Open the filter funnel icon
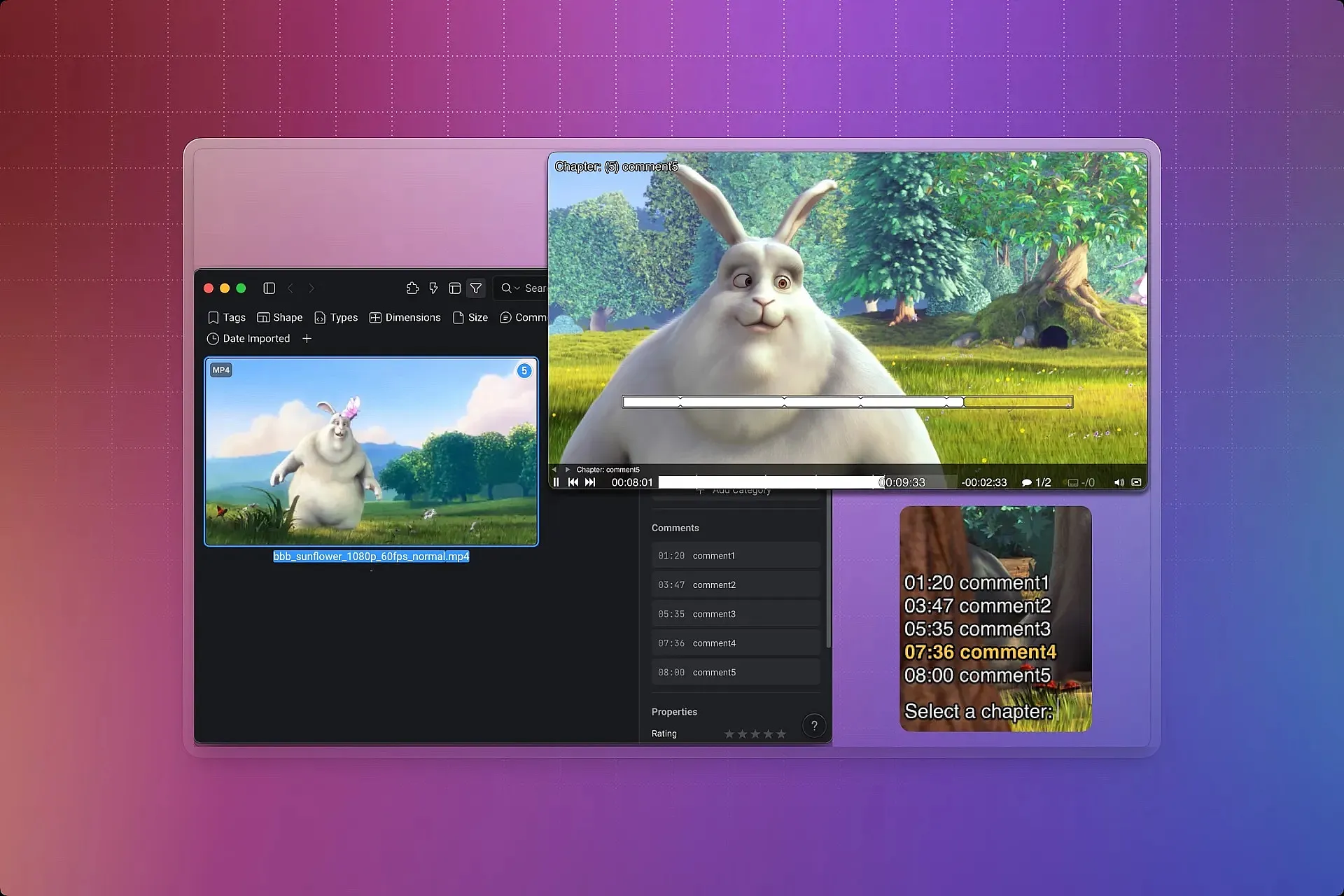The image size is (1344, 896). click(x=476, y=288)
